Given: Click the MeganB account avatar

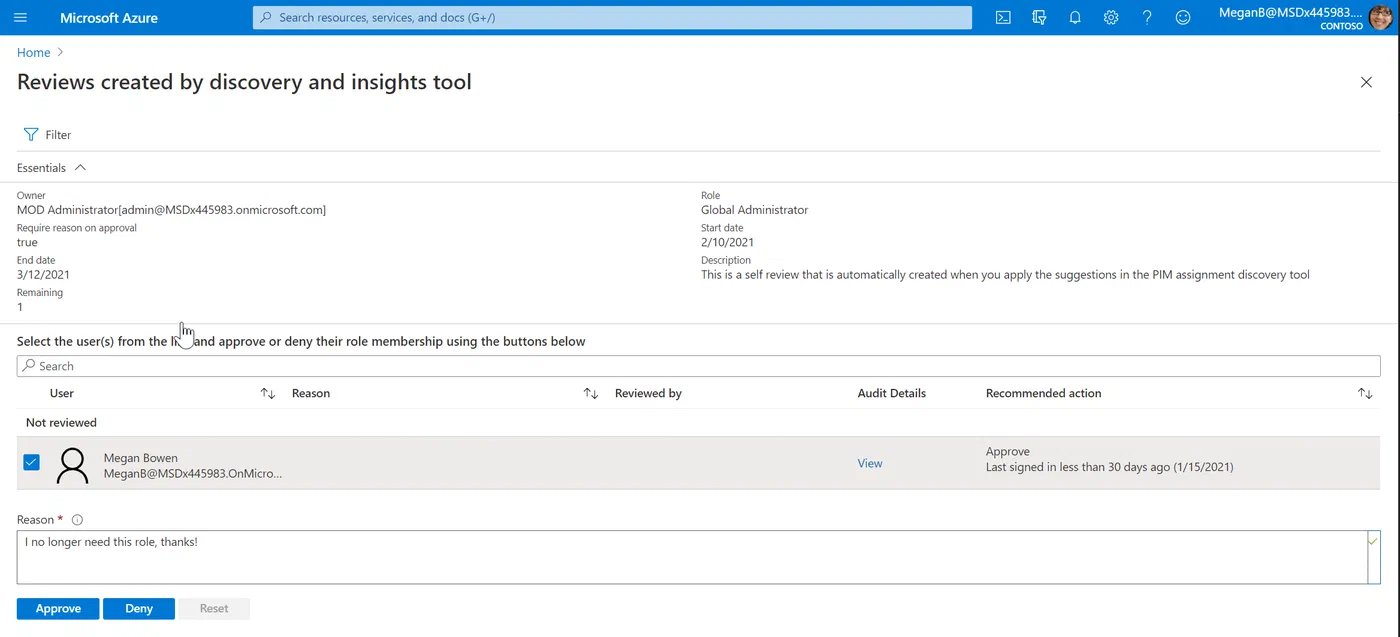Looking at the screenshot, I should coord(1380,18).
